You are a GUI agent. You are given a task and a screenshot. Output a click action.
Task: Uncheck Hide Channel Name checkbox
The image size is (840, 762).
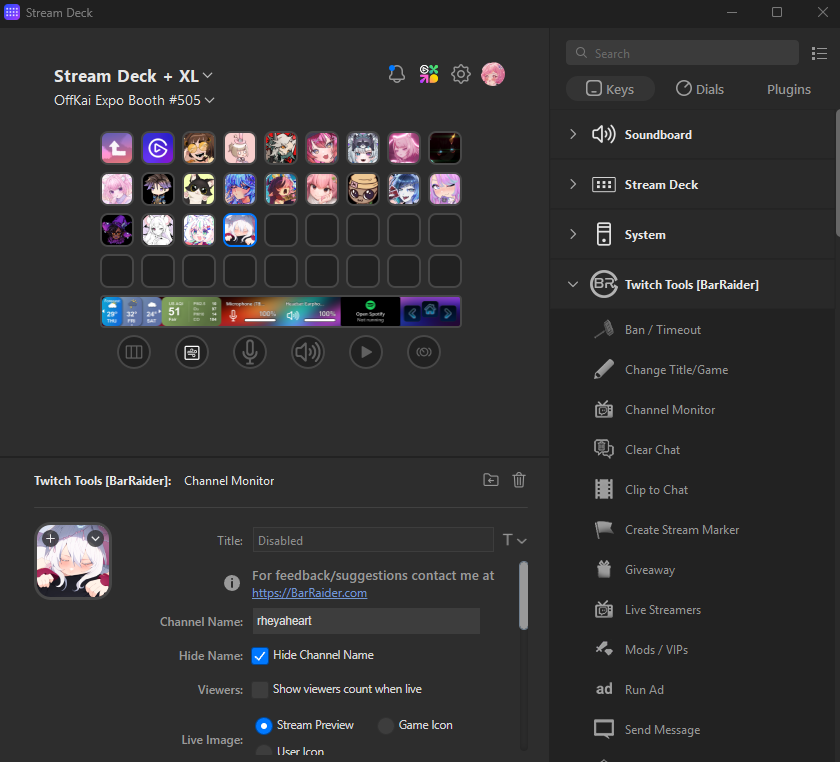coord(260,656)
